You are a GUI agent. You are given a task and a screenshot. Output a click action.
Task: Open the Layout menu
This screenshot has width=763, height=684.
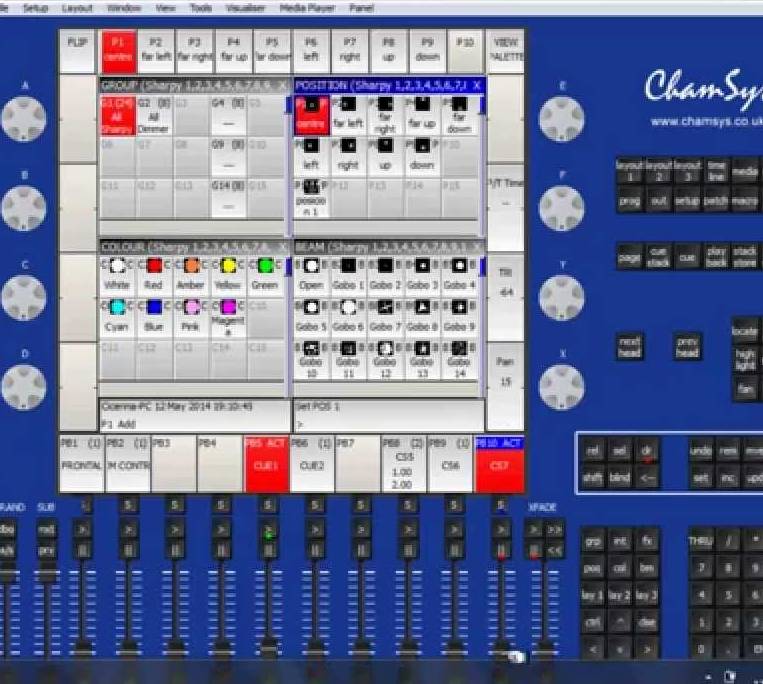pyautogui.click(x=77, y=8)
